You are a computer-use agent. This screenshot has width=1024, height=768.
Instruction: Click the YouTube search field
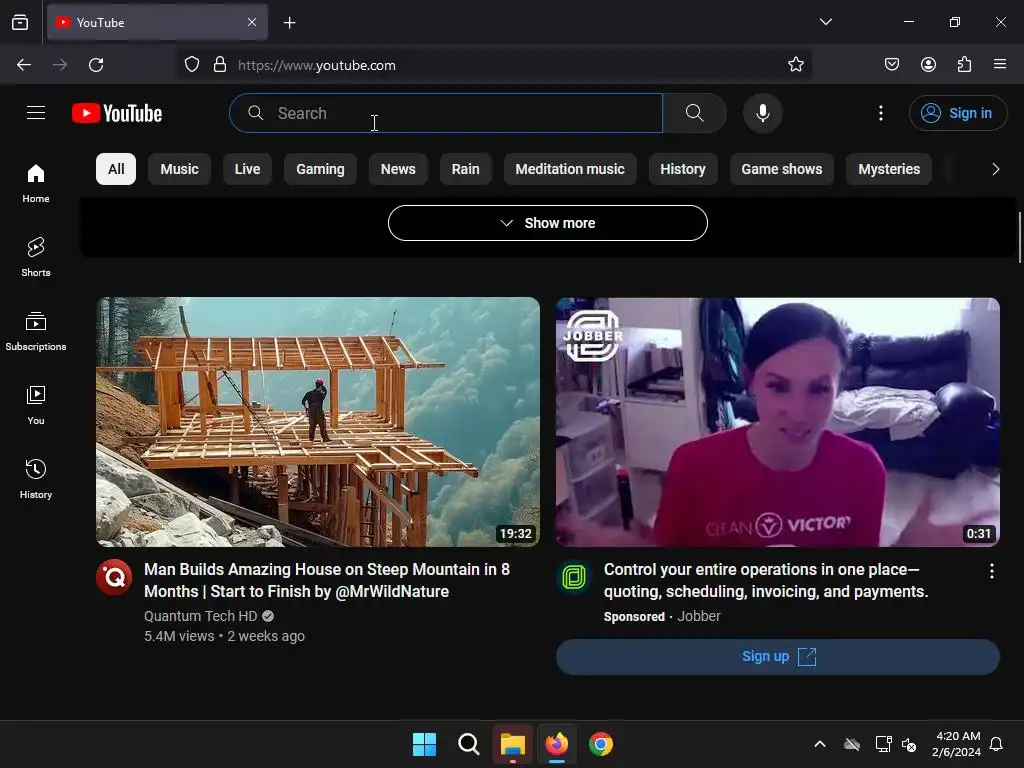(446, 113)
